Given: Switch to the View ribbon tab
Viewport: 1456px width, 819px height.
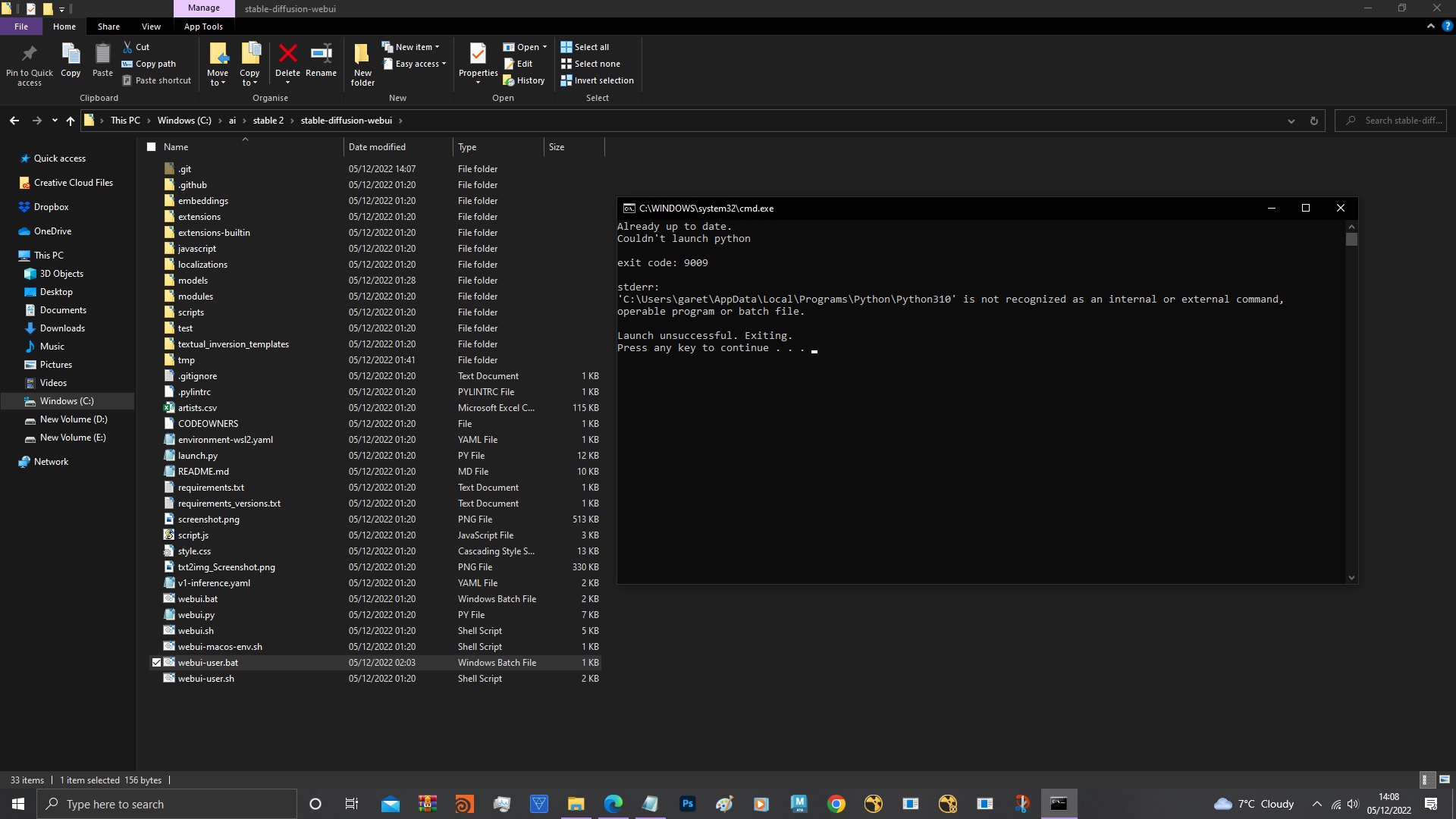Looking at the screenshot, I should [151, 26].
